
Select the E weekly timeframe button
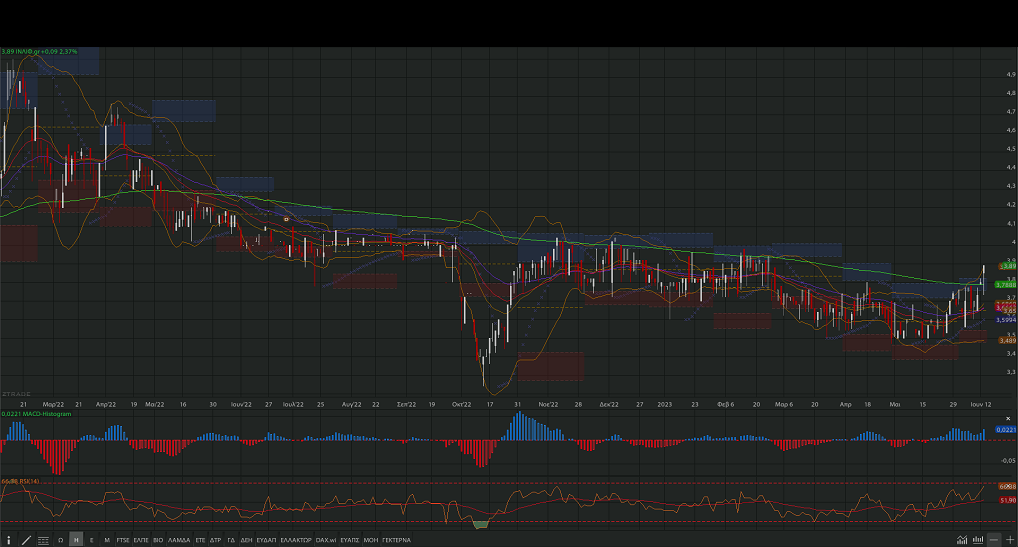tap(92, 540)
